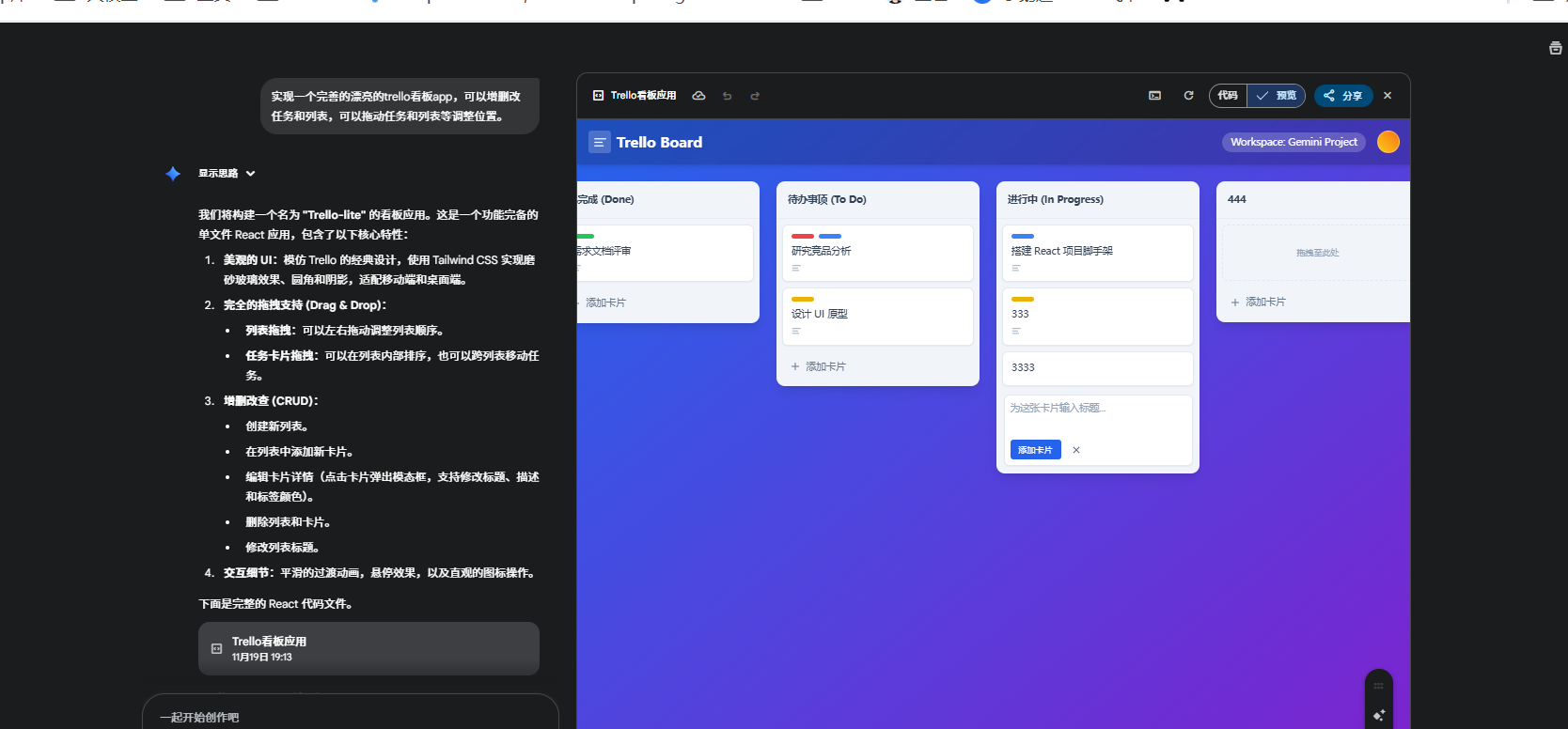Click the blue label on 搭建 React card

pos(1023,237)
